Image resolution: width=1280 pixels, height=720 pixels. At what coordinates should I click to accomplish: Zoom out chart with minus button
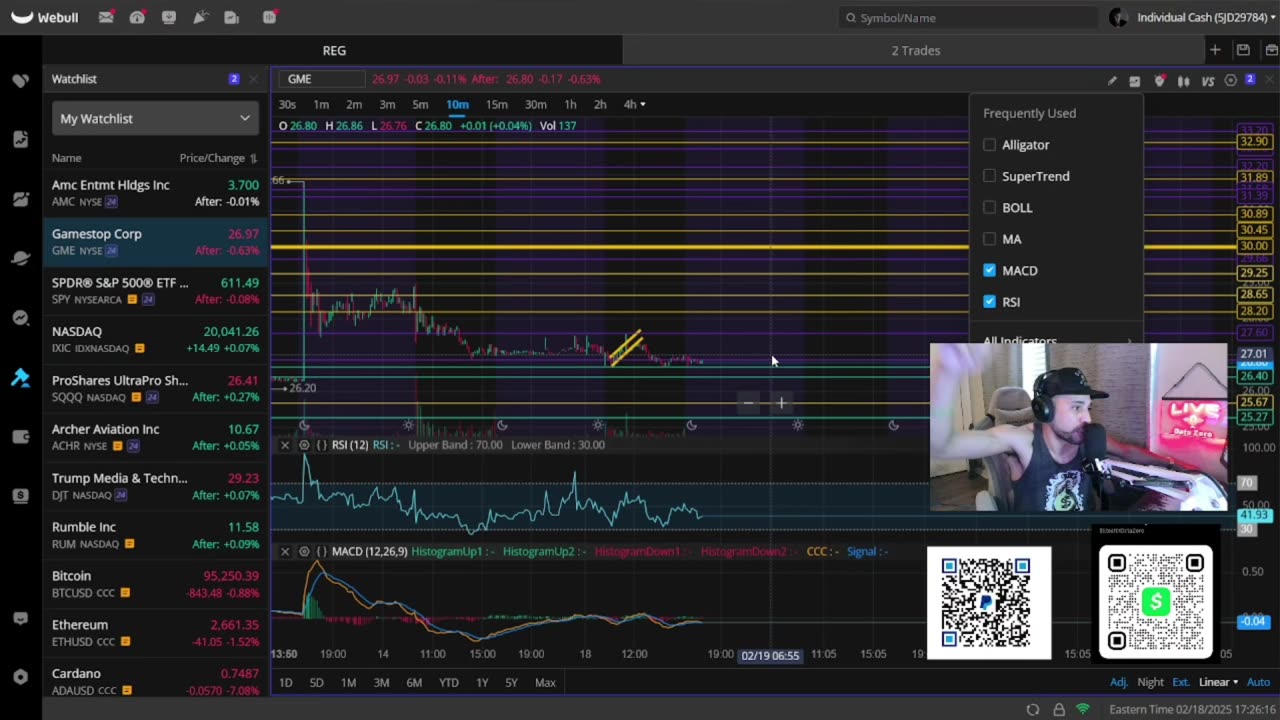coord(748,403)
